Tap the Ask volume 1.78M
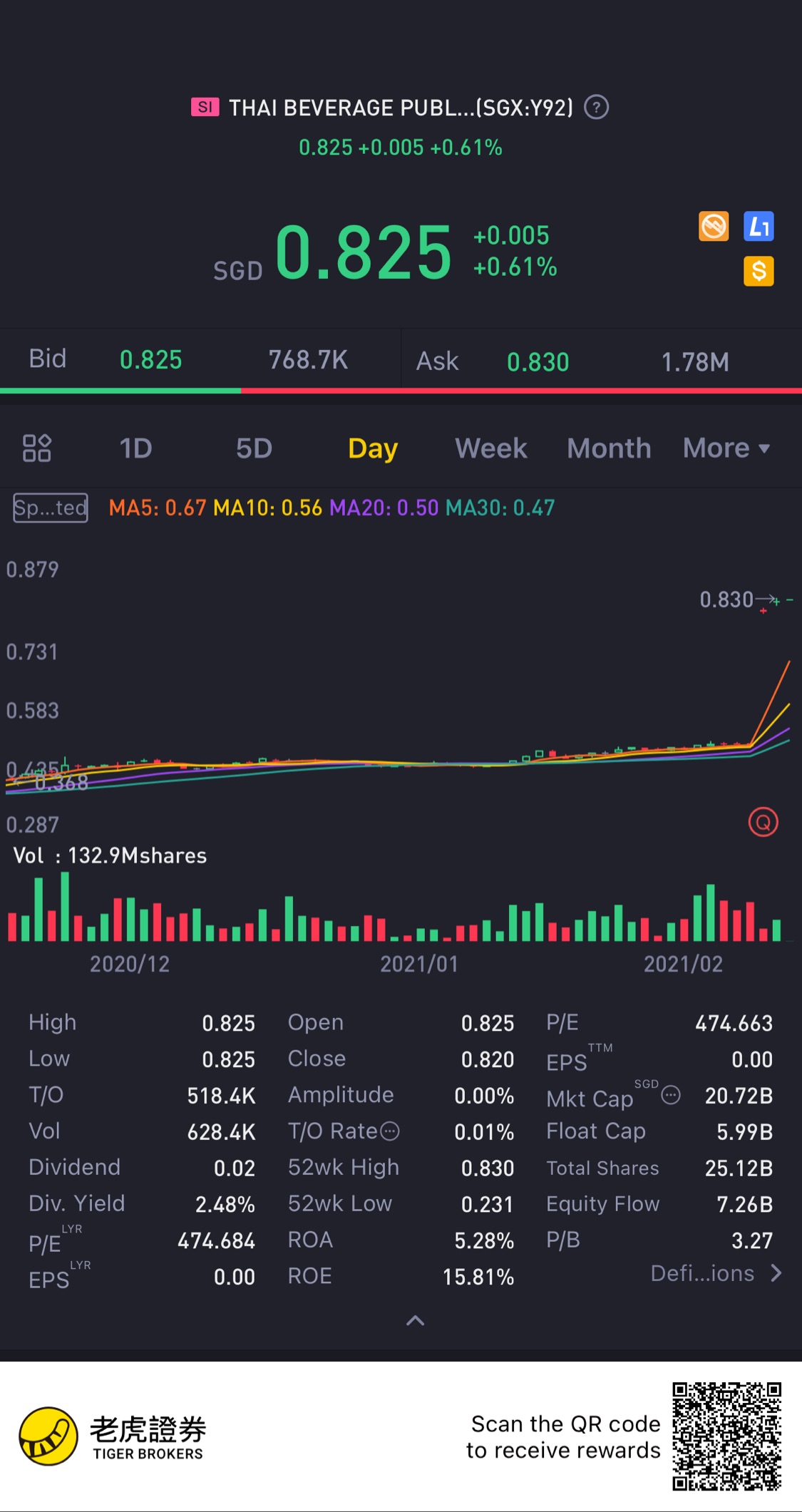 (x=695, y=362)
